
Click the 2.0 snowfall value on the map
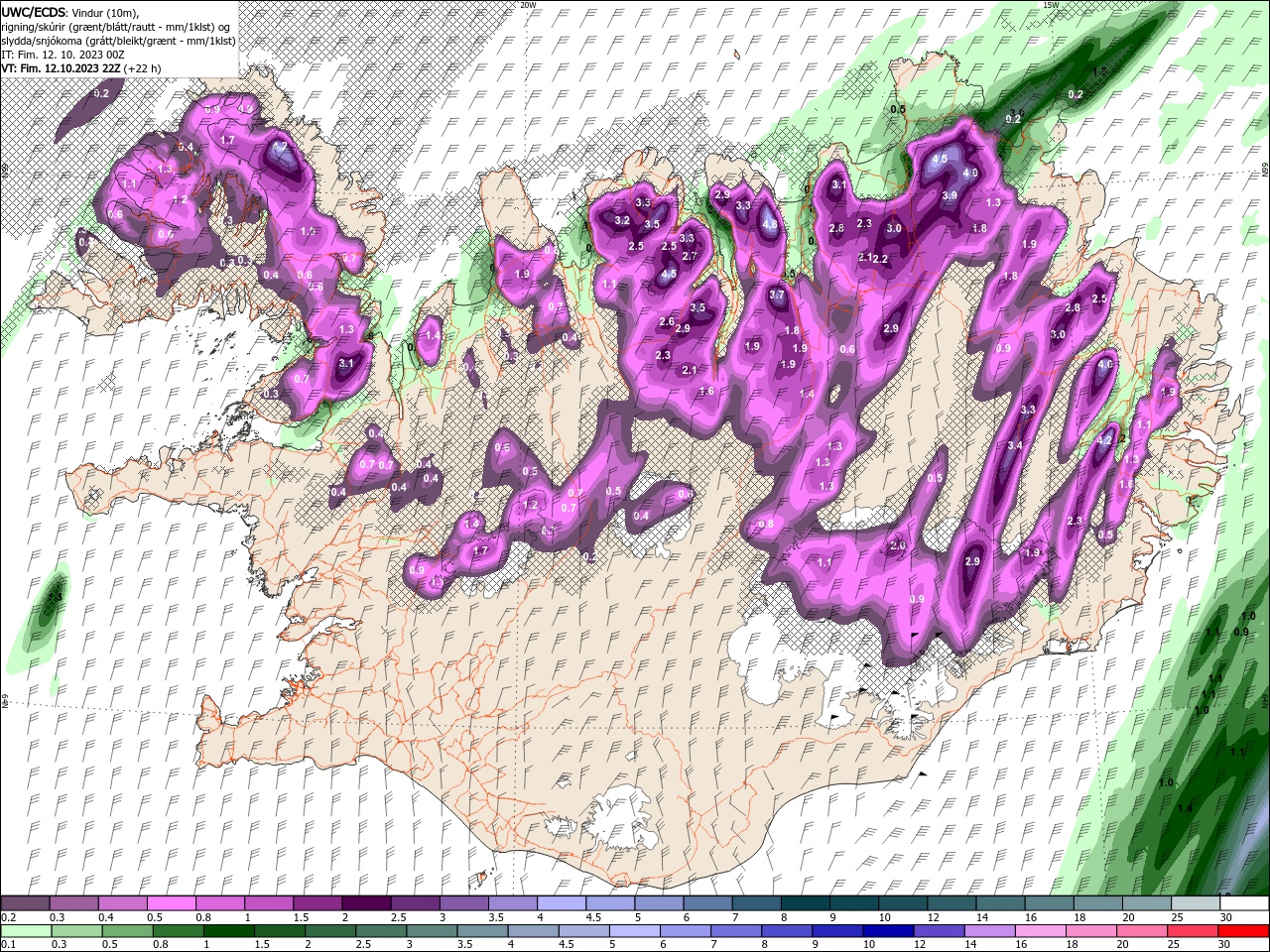(898, 546)
